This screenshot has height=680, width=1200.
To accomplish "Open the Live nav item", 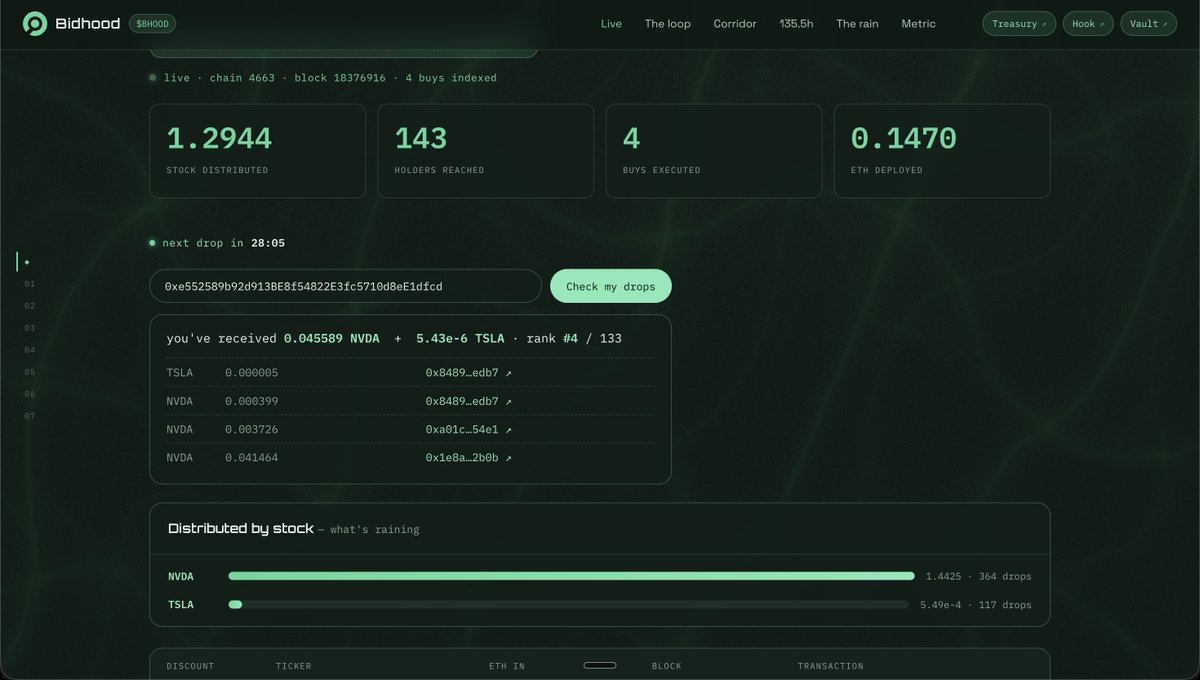I will click(x=611, y=24).
